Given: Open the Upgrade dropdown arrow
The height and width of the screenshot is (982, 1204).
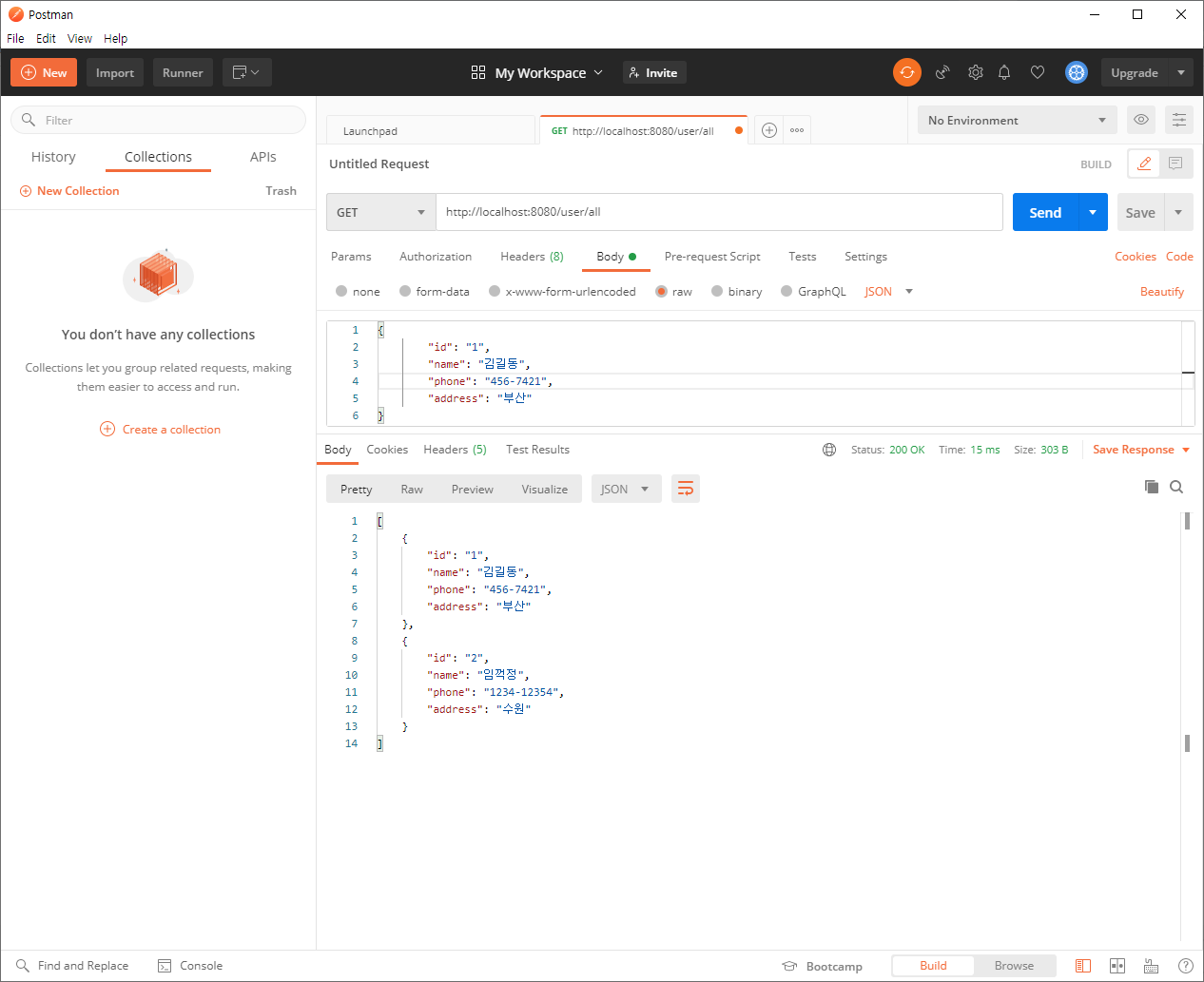Looking at the screenshot, I should (1180, 72).
